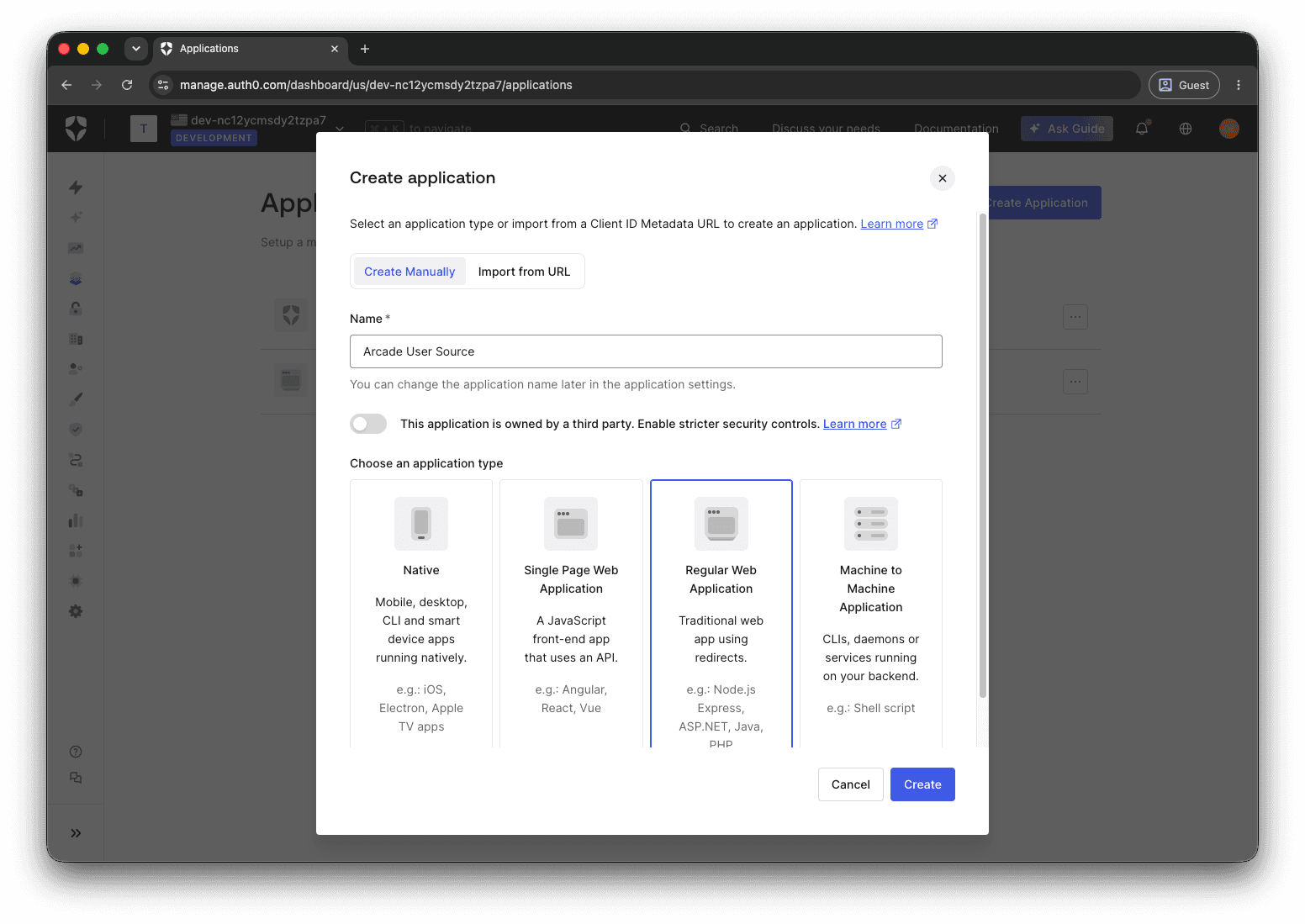Click the tenant avatar T
1305x924 pixels.
144,129
